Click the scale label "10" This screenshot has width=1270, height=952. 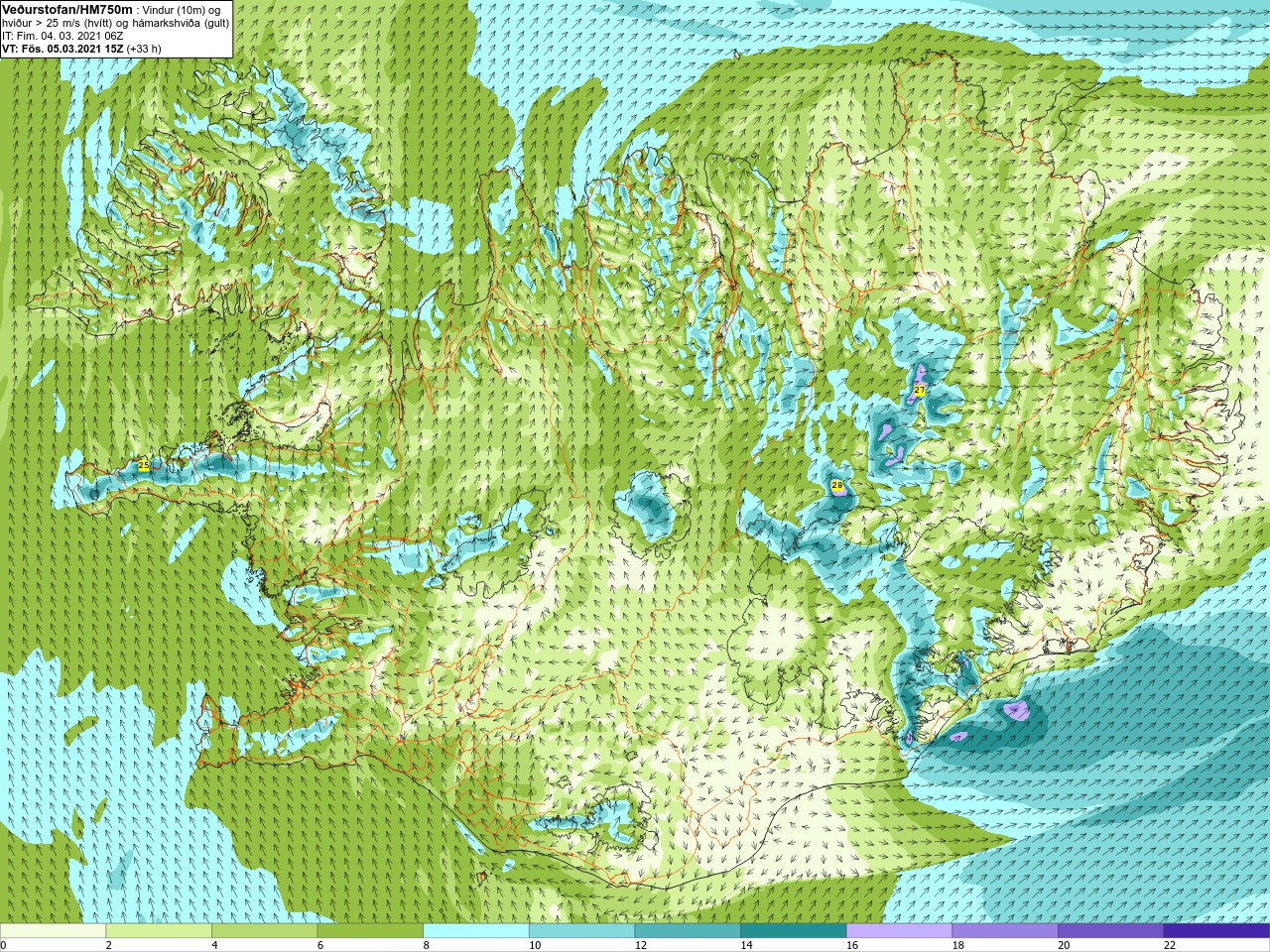535,945
